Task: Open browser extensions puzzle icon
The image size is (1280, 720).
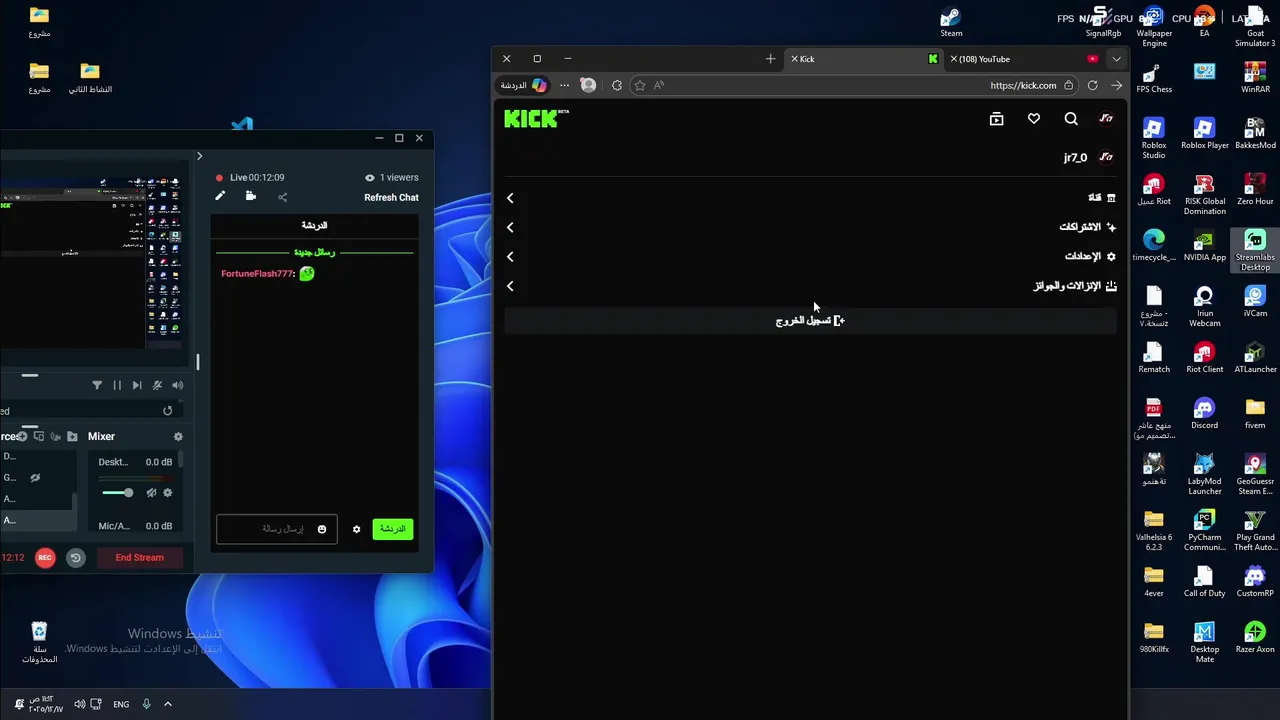Action: tap(616, 85)
